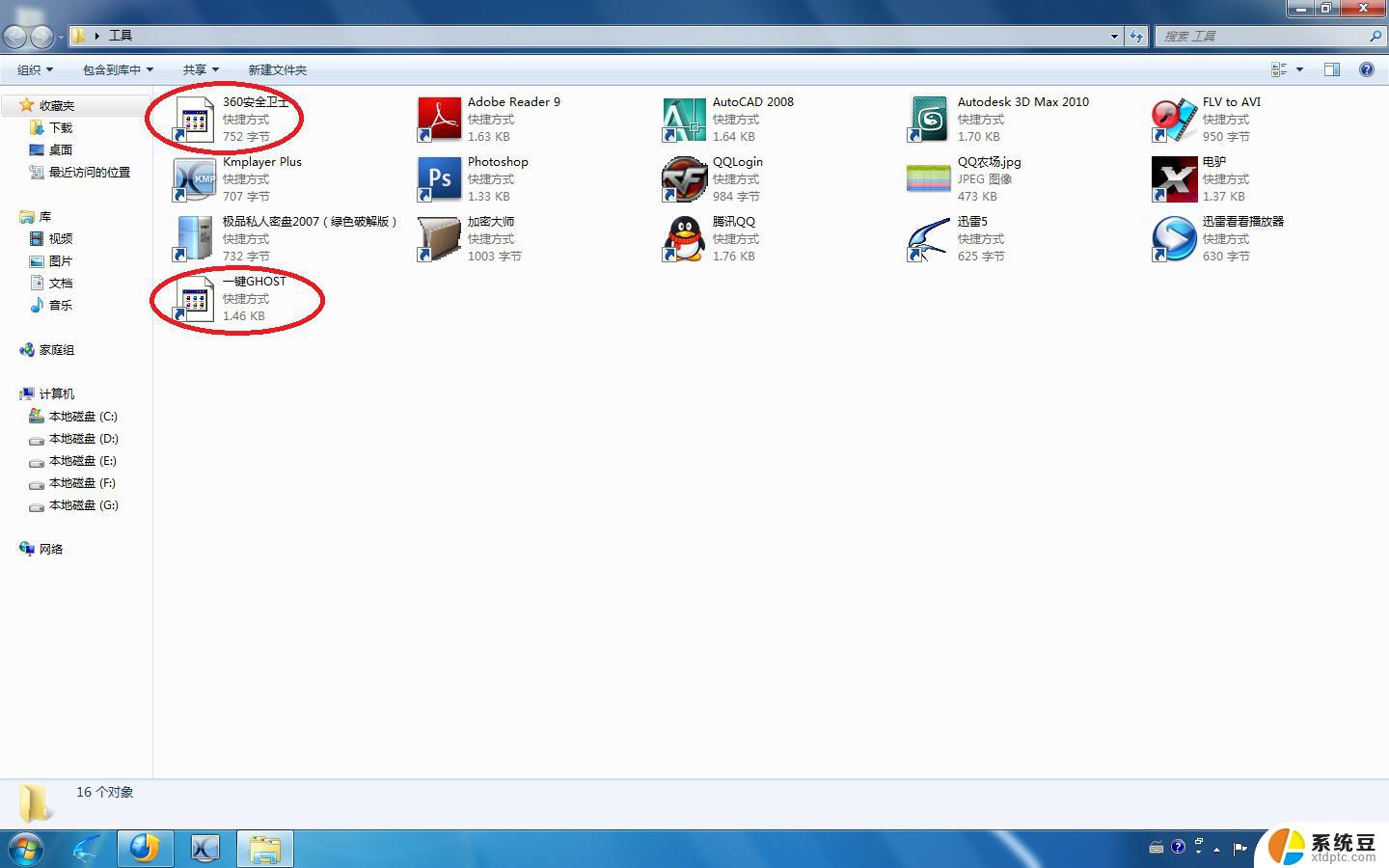Show hidden tray icons arrow
Viewport: 1389px width, 868px height.
[x=1217, y=849]
